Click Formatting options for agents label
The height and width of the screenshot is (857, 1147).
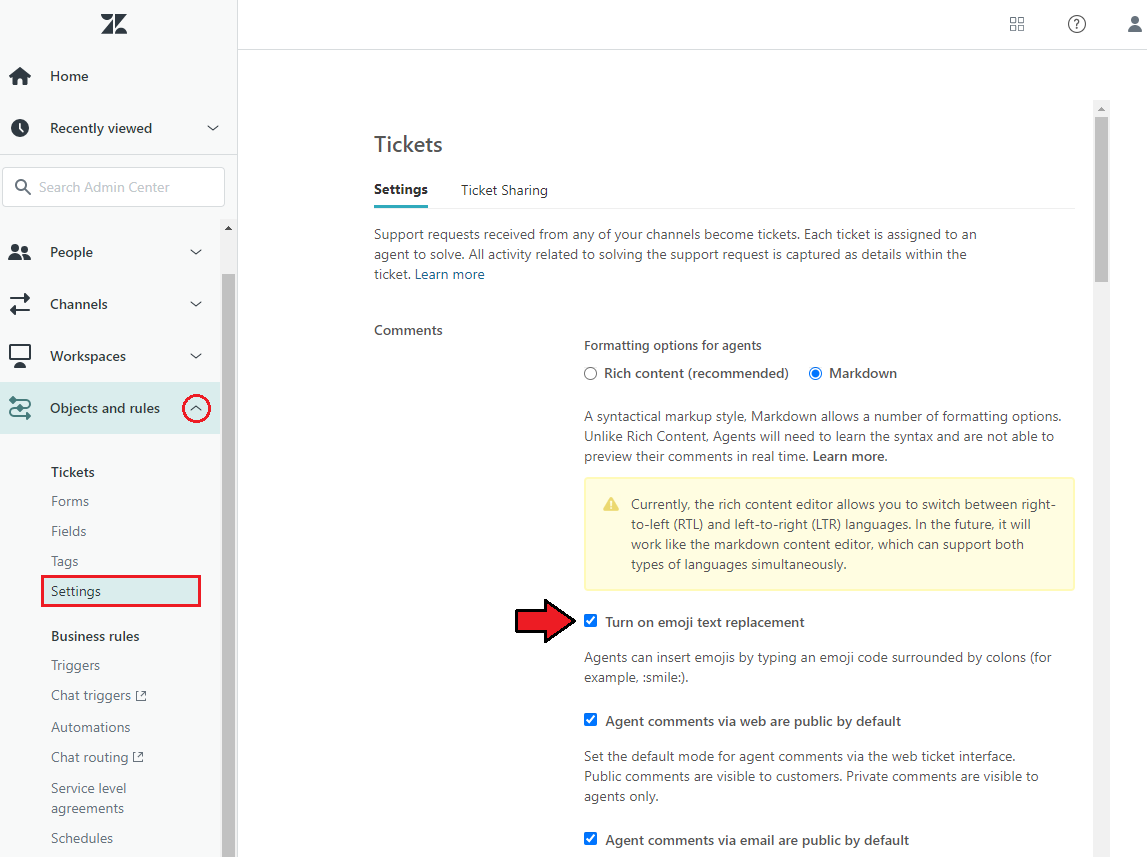672,346
